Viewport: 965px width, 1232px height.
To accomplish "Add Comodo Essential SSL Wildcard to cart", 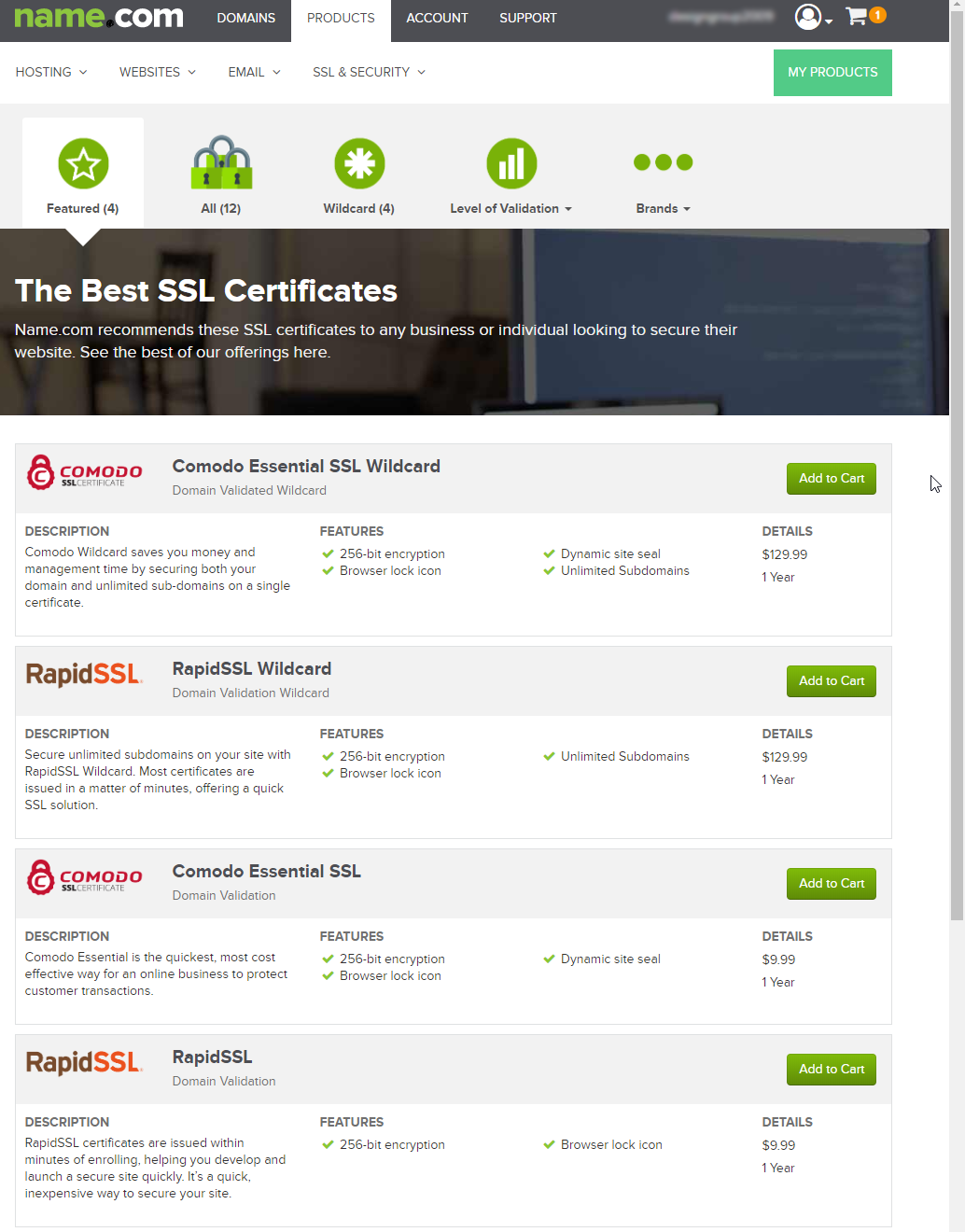I will point(832,479).
